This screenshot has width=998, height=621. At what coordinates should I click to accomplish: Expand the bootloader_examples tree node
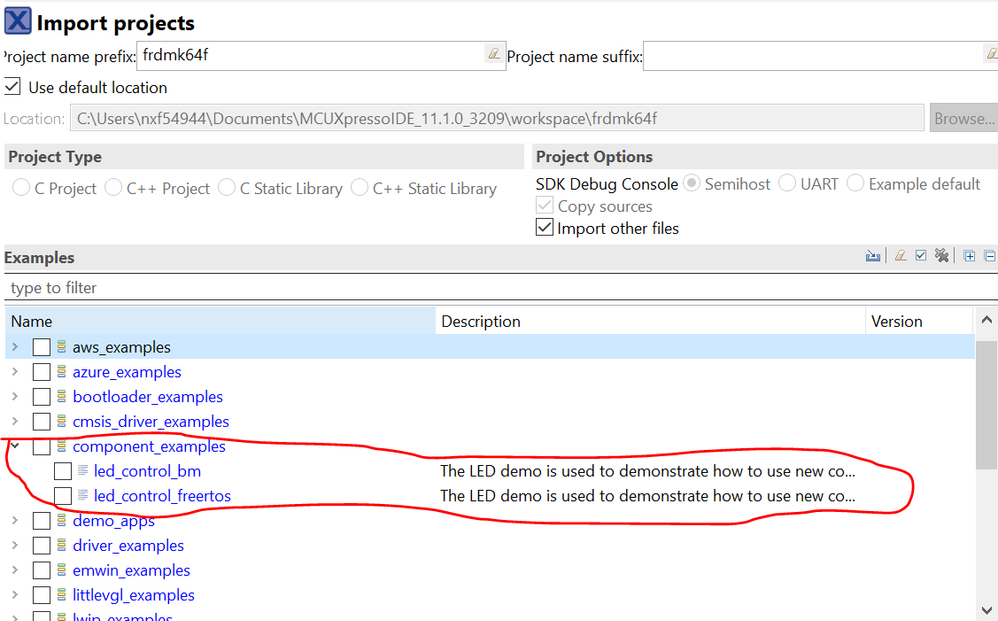pyautogui.click(x=15, y=396)
